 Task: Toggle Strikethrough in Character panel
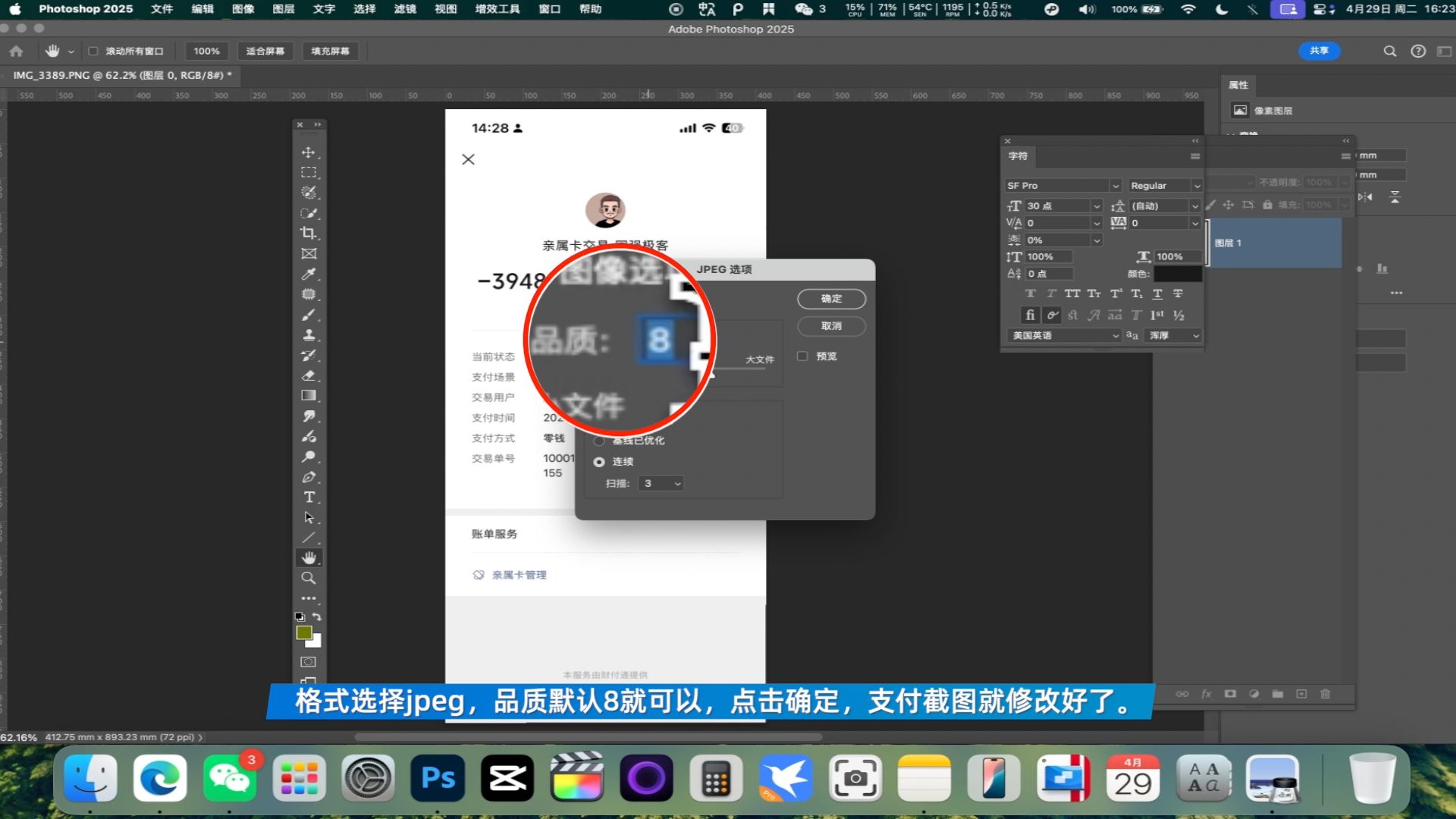(1178, 293)
